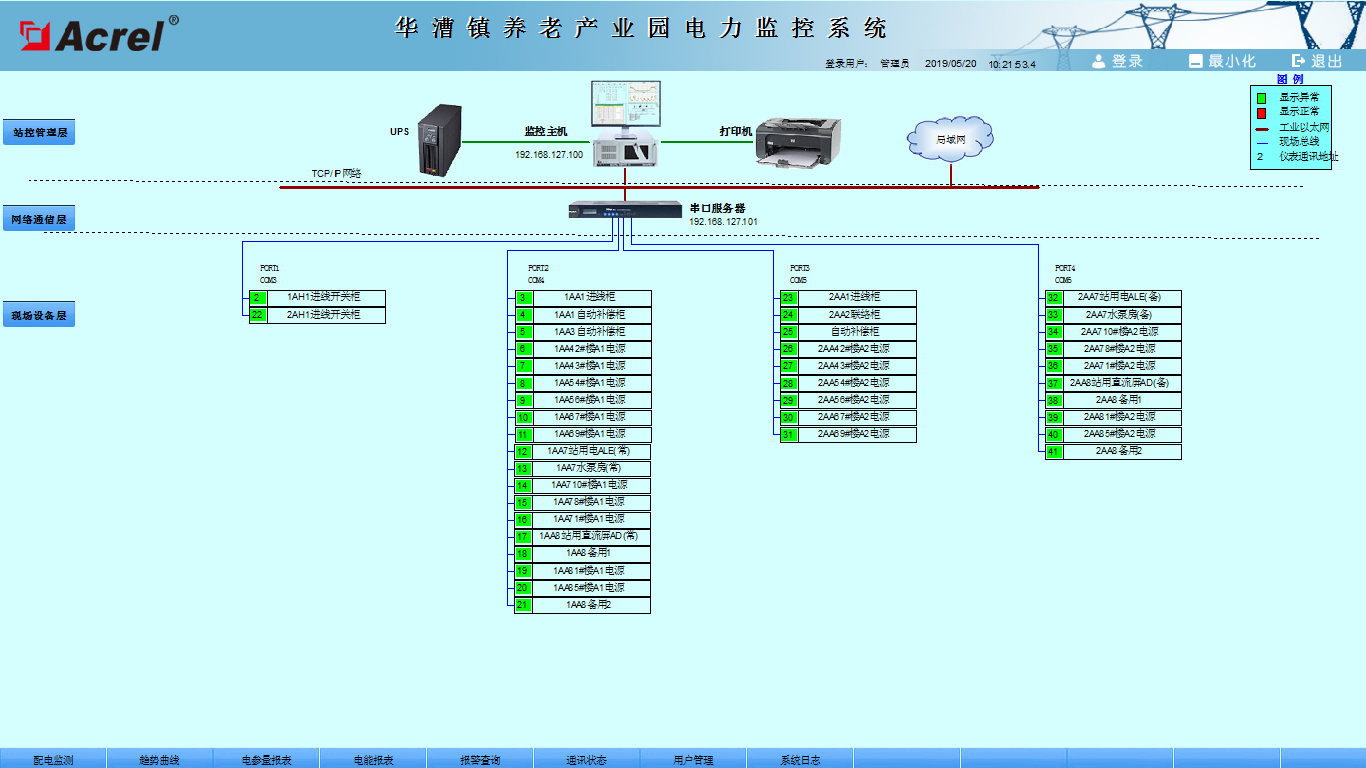Click the UPS device icon
The image size is (1366, 768).
(440, 141)
